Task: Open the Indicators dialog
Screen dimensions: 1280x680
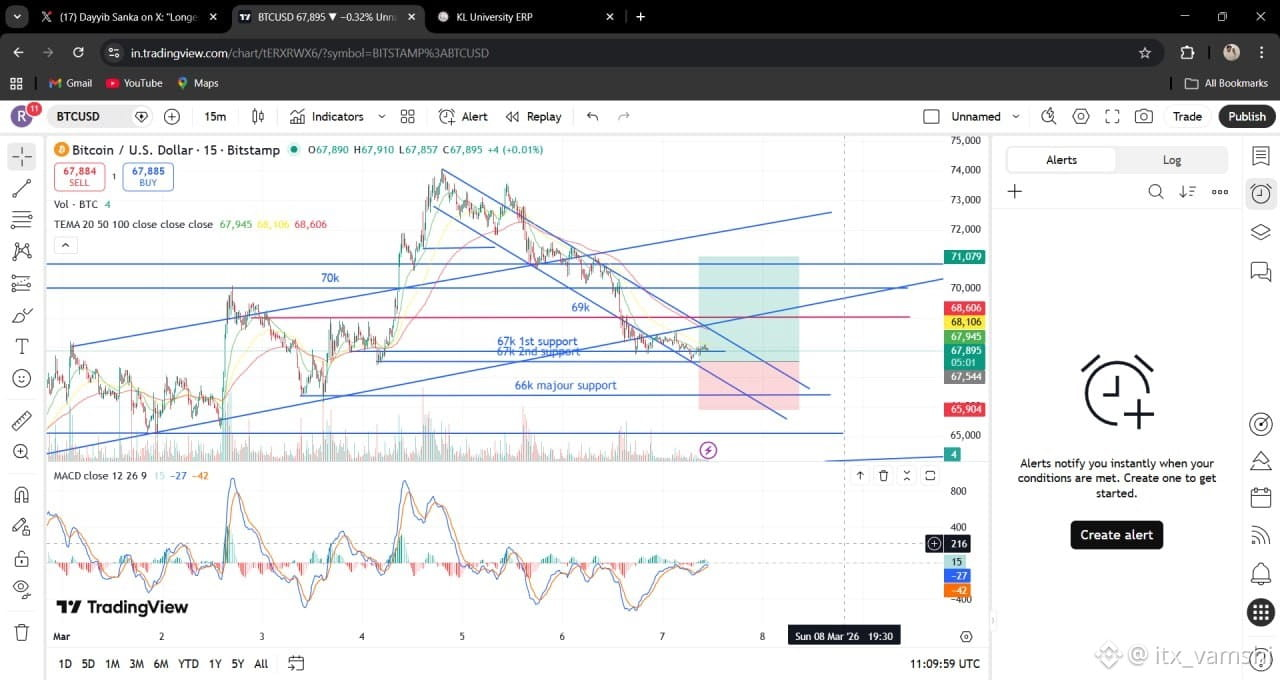Action: [327, 116]
